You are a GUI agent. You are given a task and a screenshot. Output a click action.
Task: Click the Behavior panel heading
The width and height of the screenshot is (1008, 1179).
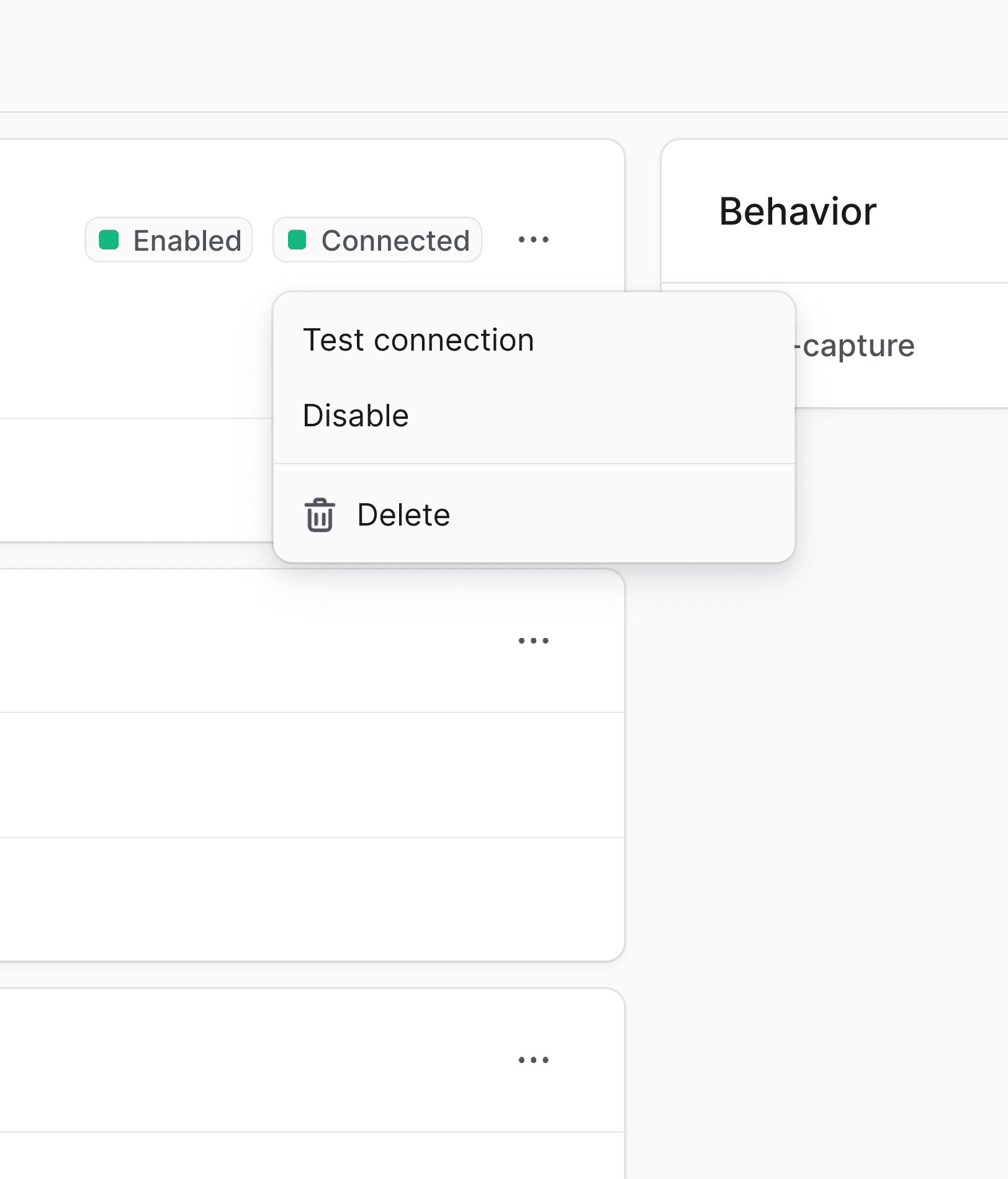pos(798,212)
